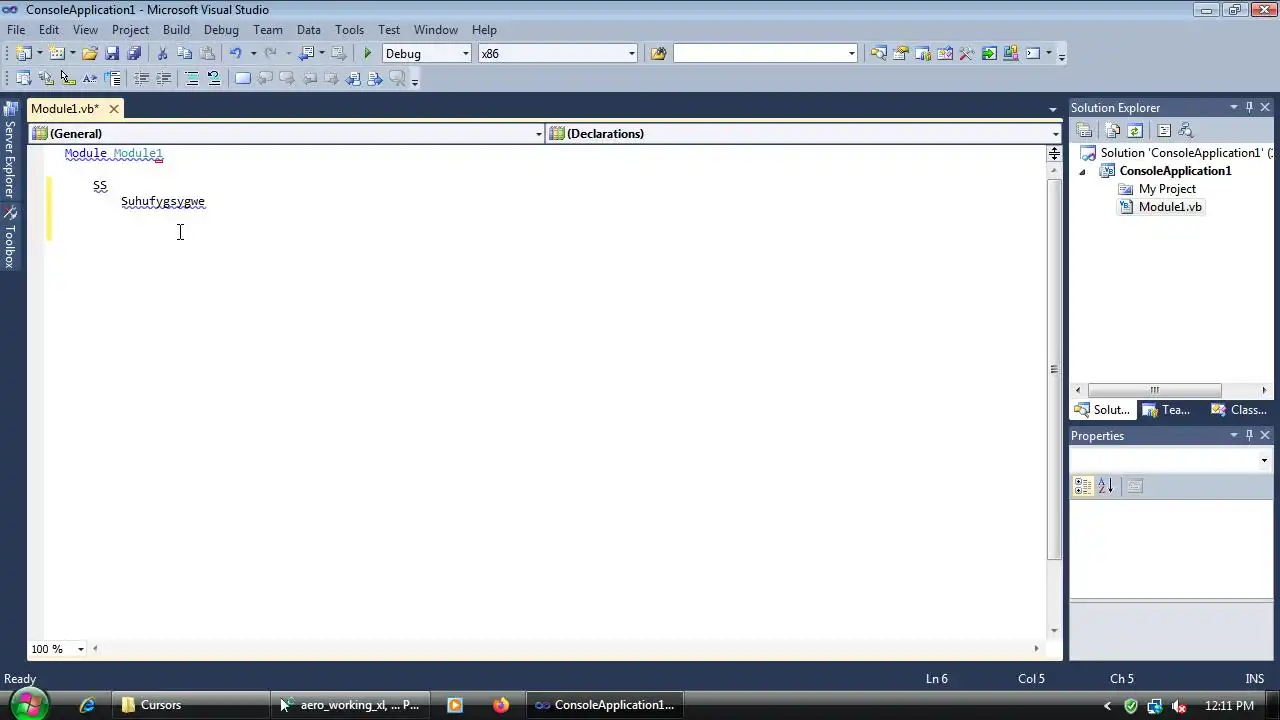1280x720 pixels.
Task: Click the editor vertical scrollbar
Action: [x=1054, y=368]
